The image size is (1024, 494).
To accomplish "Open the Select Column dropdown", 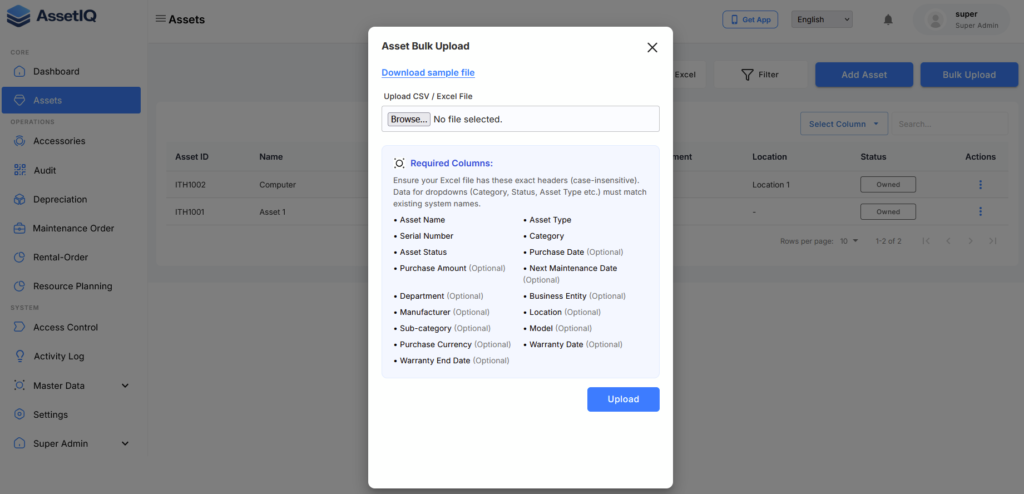I will (x=844, y=124).
